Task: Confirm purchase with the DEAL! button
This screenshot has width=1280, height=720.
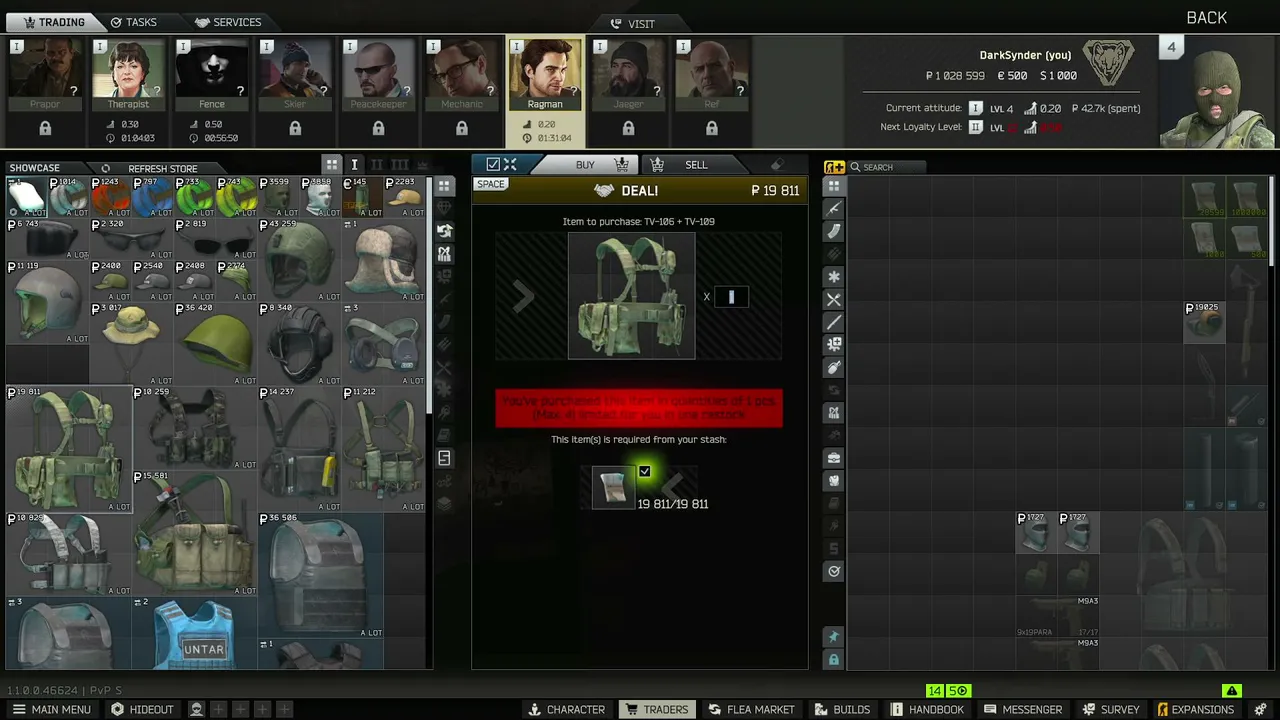Action: click(640, 191)
